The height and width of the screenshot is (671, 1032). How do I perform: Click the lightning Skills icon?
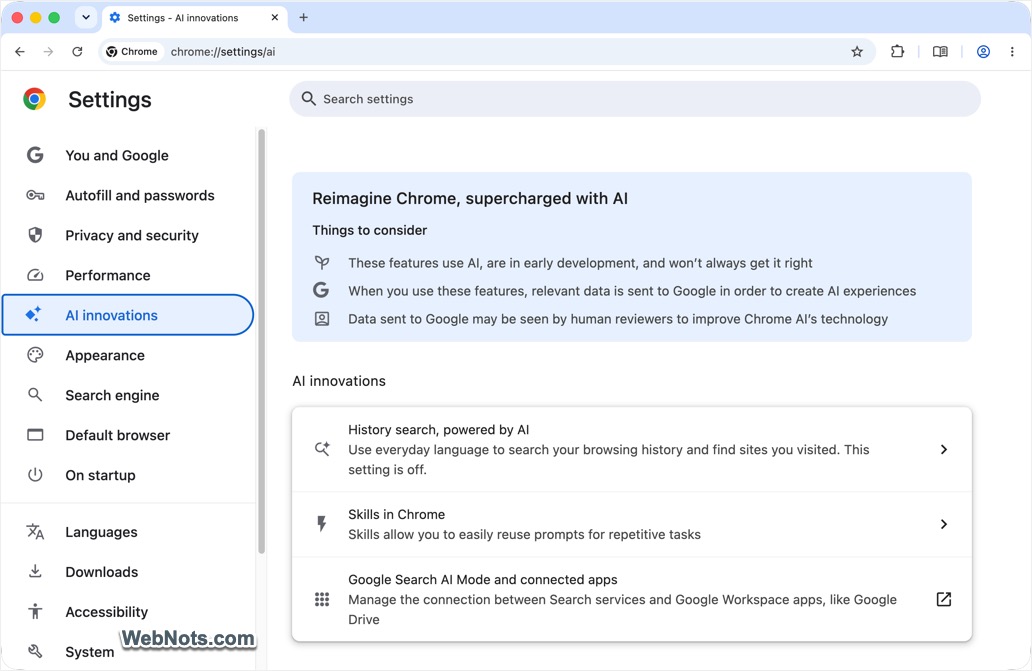pos(321,524)
